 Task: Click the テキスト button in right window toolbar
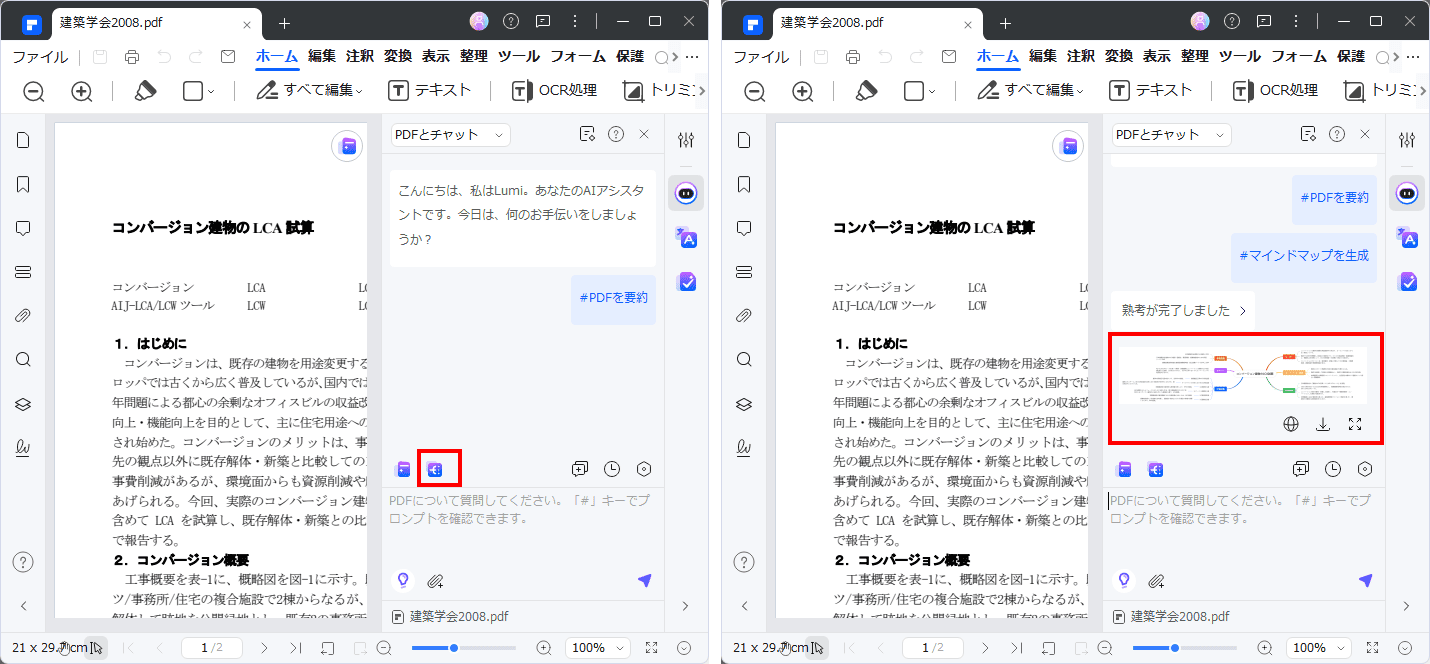point(1151,91)
